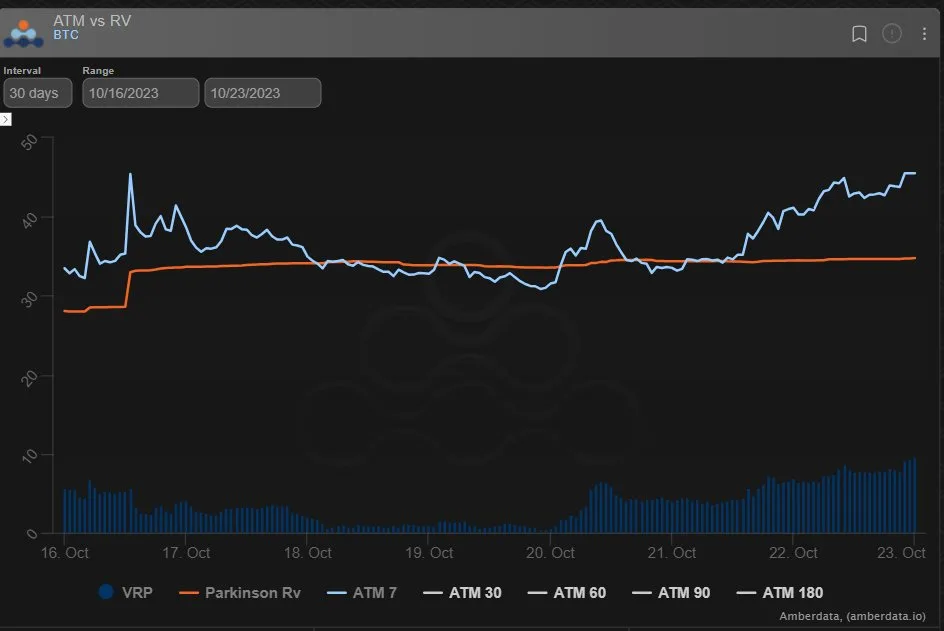This screenshot has height=631, width=944.
Task: Click Parkinson Rv step-up on 16 Oct
Action: tap(128, 289)
